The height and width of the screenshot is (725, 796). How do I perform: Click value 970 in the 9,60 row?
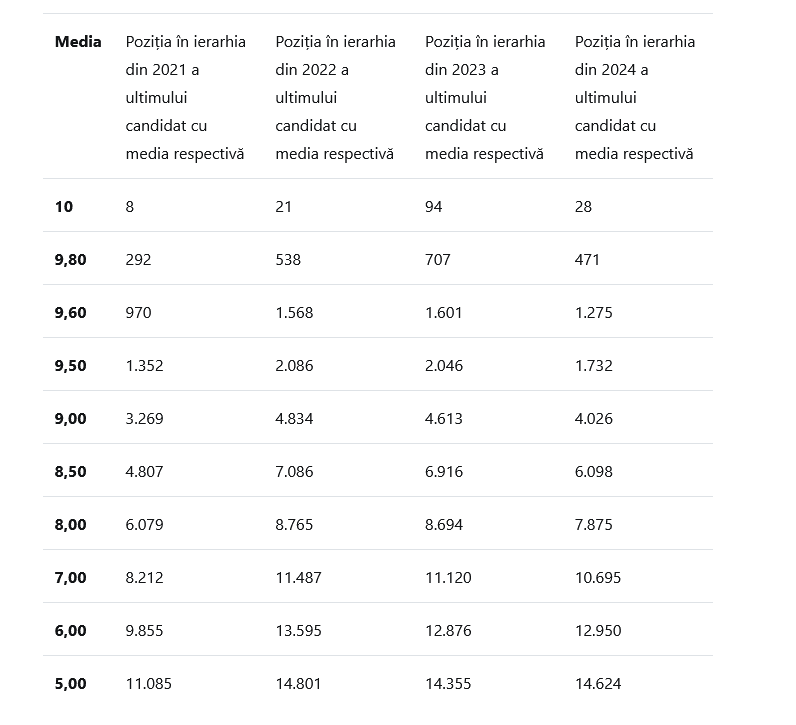click(139, 313)
